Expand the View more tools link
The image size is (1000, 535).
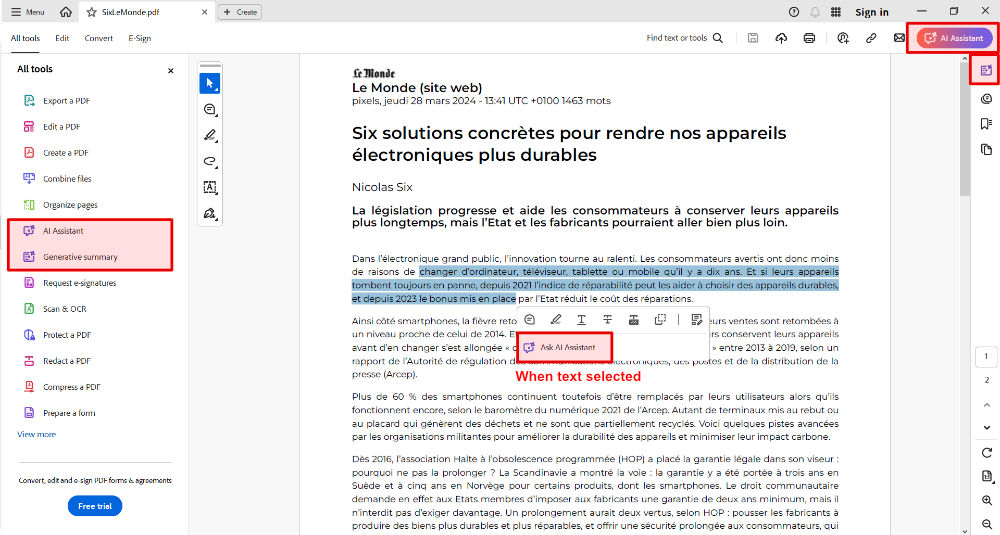click(36, 434)
